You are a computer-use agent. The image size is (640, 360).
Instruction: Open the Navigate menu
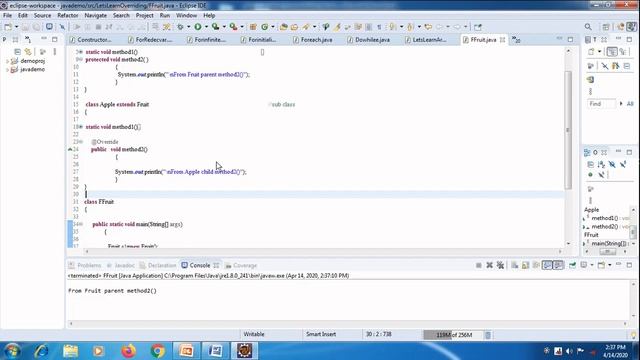[x=96, y=16]
